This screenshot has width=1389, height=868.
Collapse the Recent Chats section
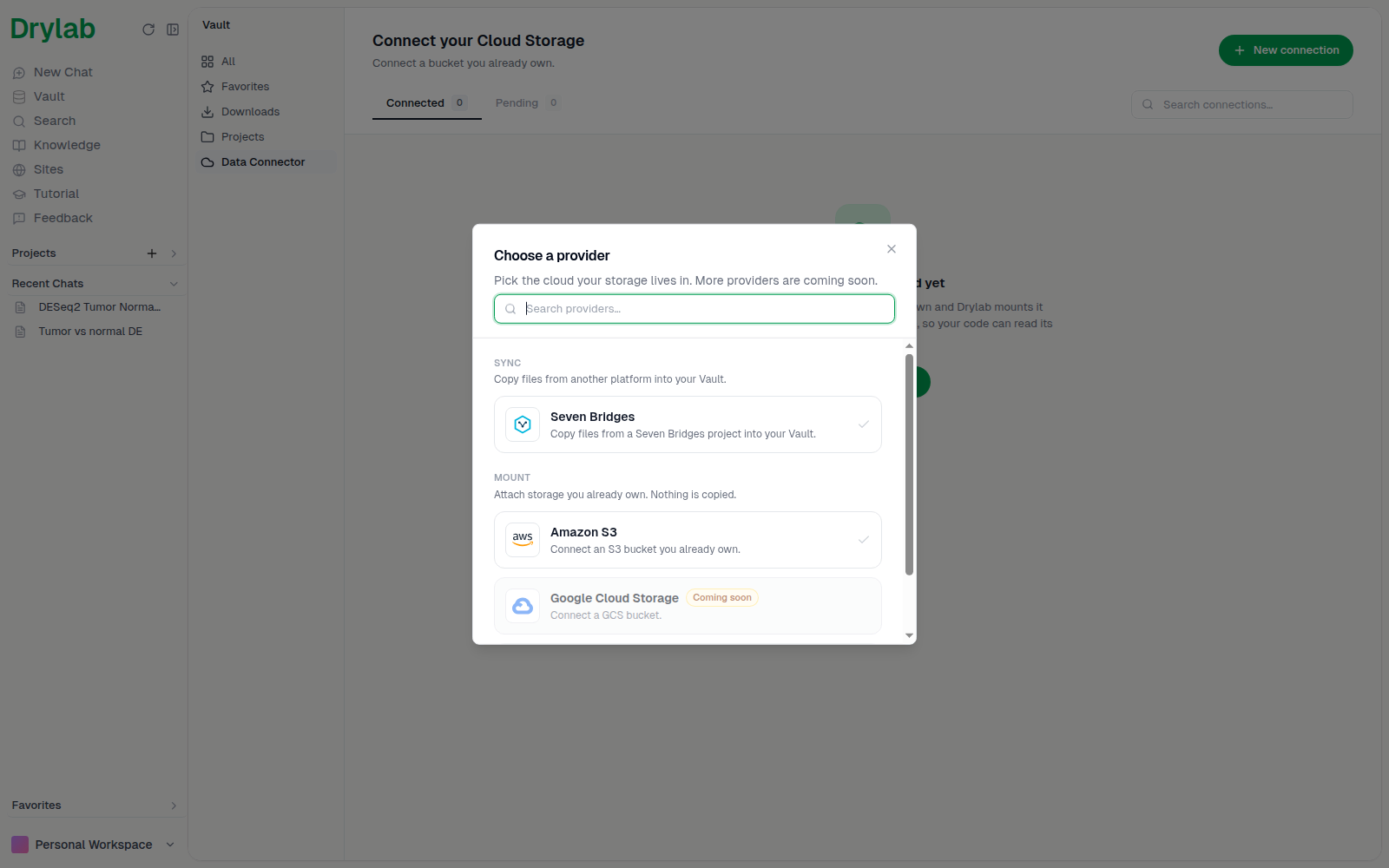[174, 284]
